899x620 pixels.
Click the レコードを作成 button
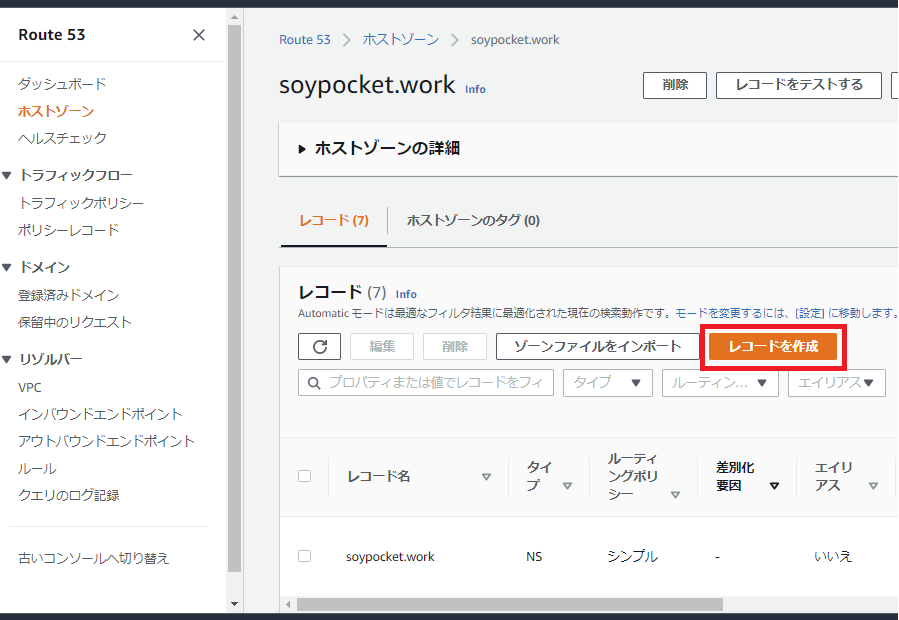[773, 346]
